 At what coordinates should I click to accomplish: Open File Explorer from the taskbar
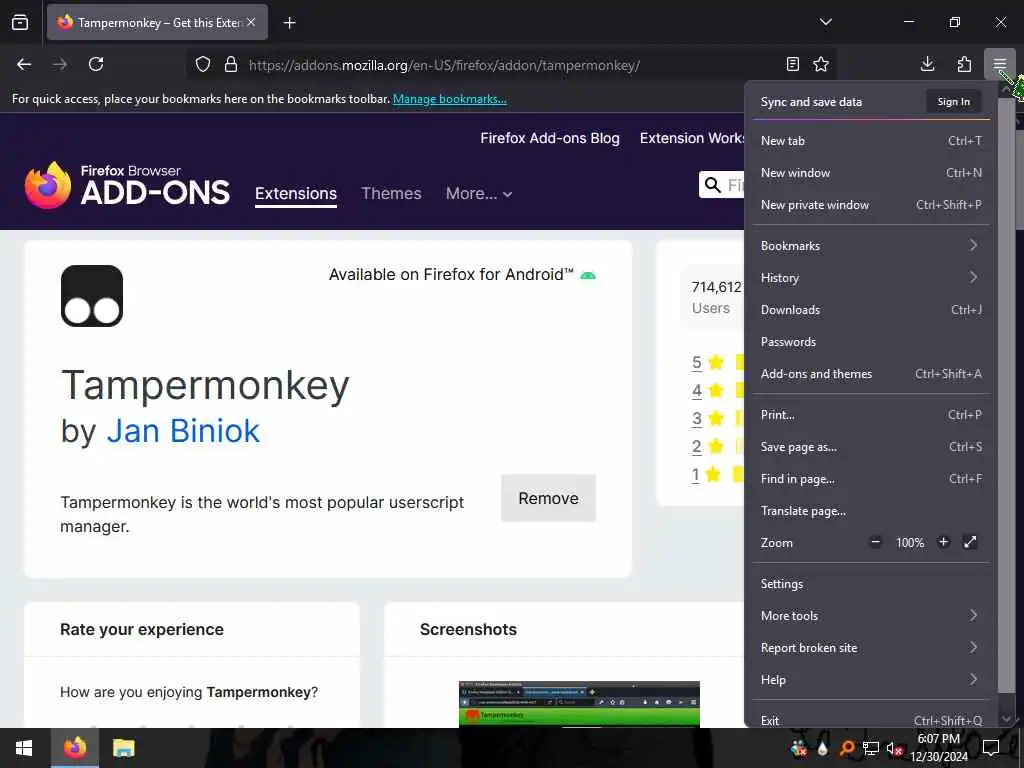123,748
